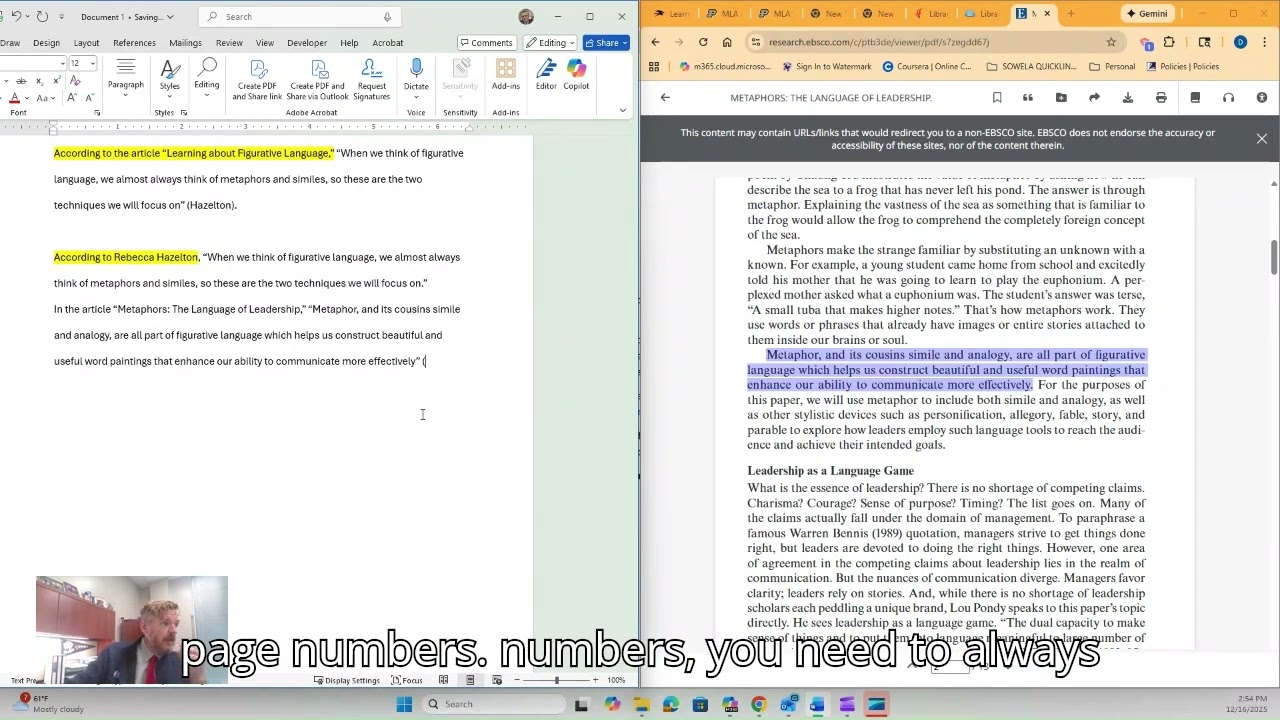Click the Share arrow icon in EBSCO viewer
Viewport: 1280px width, 720px height.
coord(1094,98)
